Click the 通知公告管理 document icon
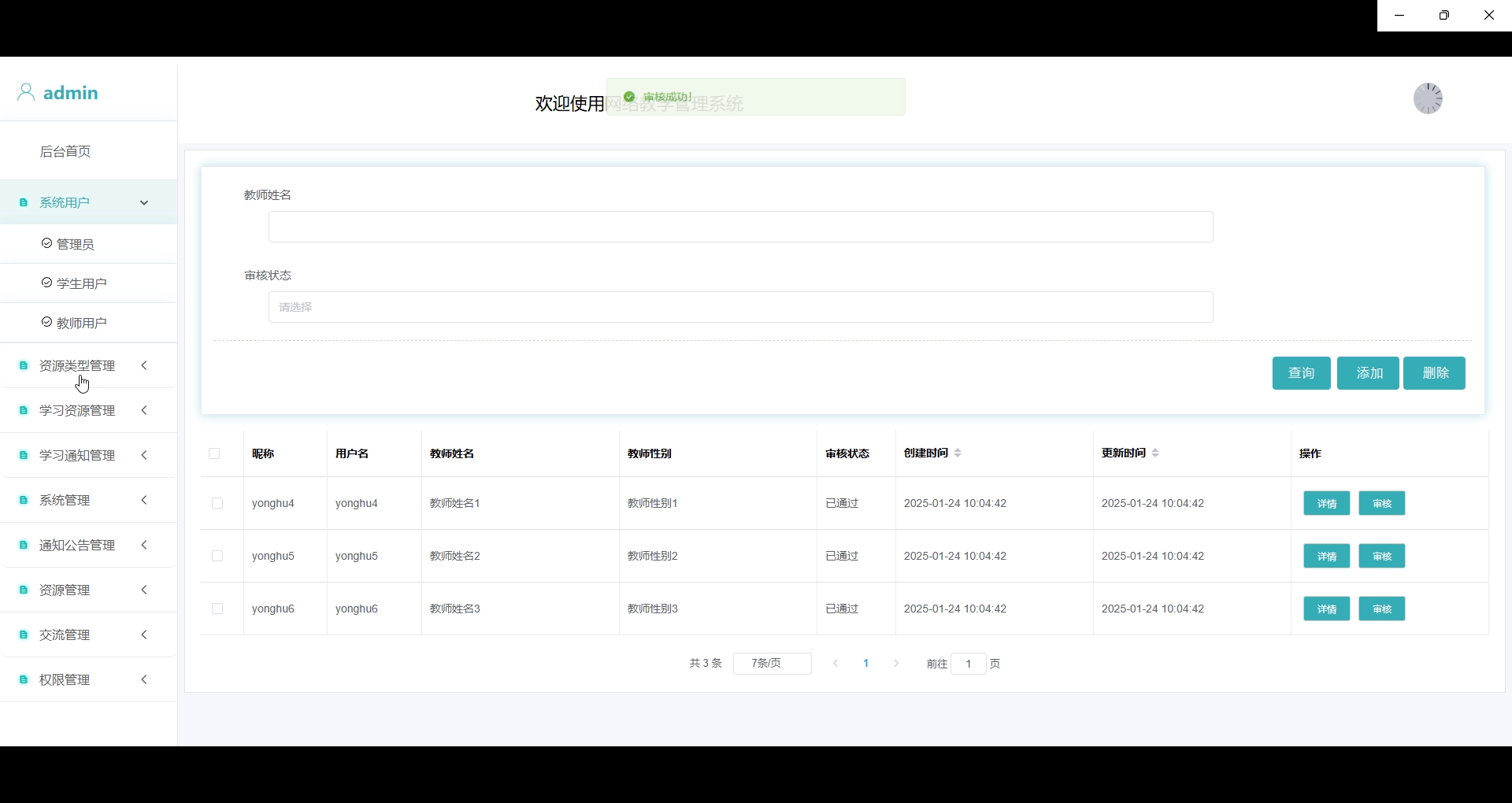Screen dimensions: 1512x803 click(x=24, y=546)
